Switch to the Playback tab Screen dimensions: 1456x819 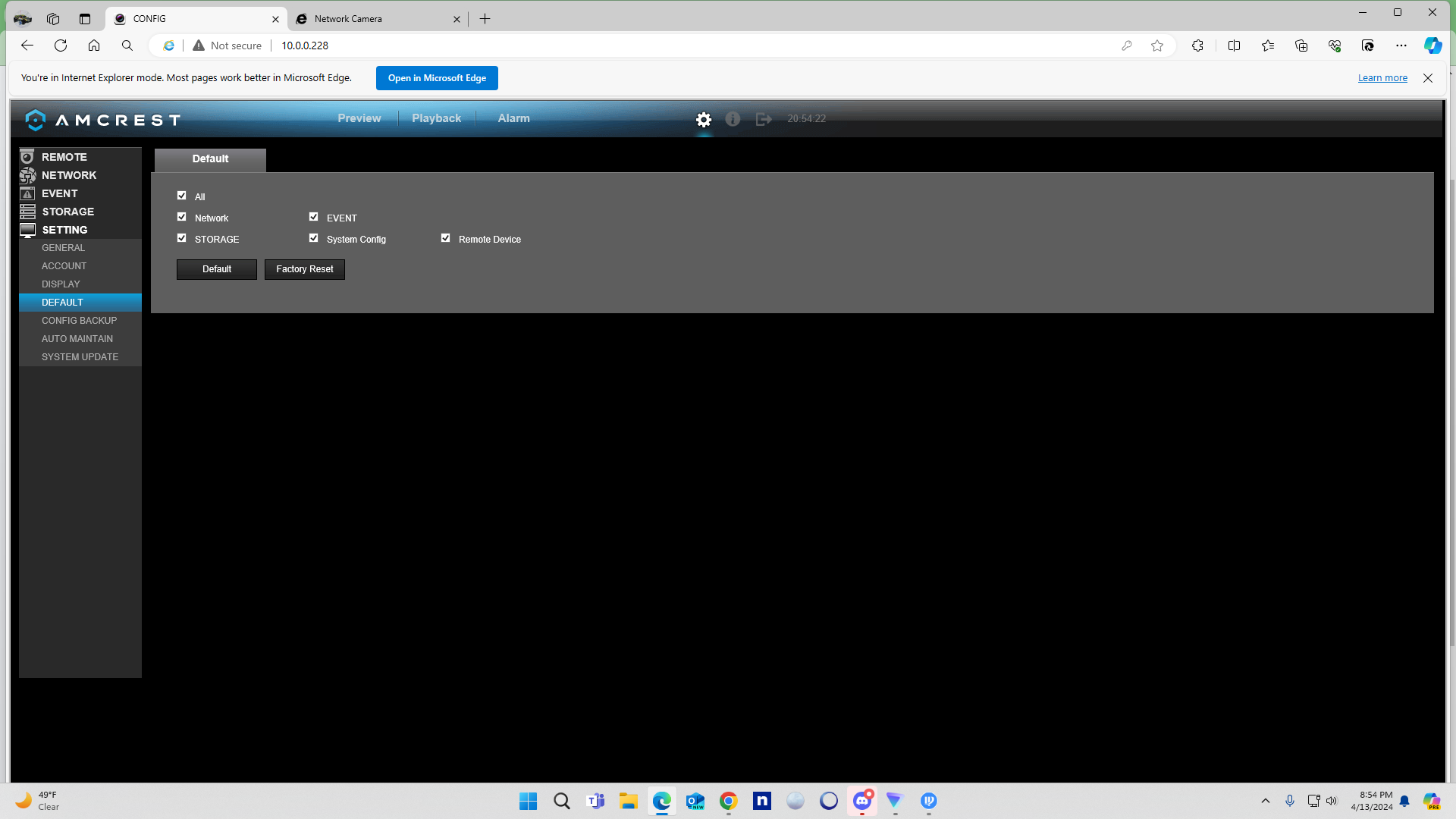(x=437, y=118)
